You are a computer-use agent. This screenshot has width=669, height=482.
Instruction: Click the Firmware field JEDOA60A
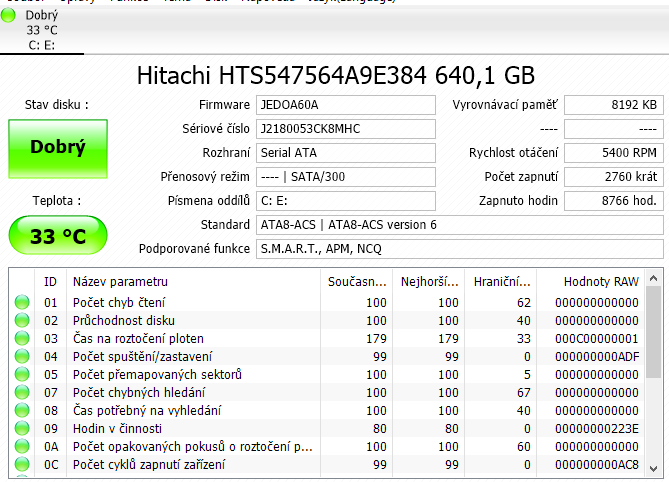(346, 105)
